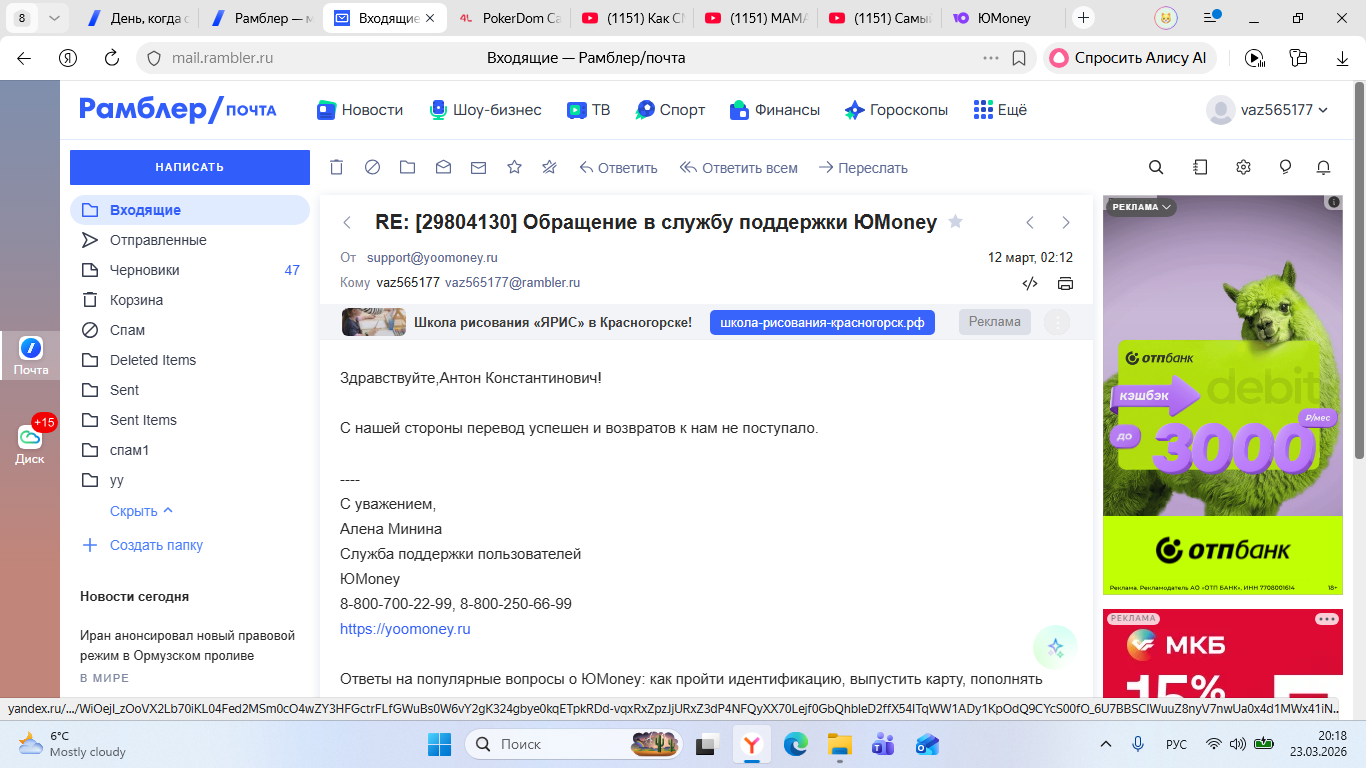
Task: Toggle the star next to email subject
Action: tap(955, 222)
